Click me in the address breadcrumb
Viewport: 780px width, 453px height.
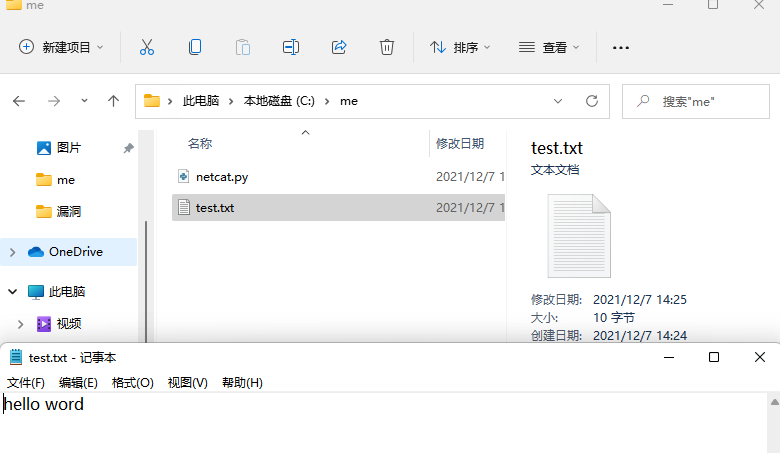pyautogui.click(x=349, y=101)
